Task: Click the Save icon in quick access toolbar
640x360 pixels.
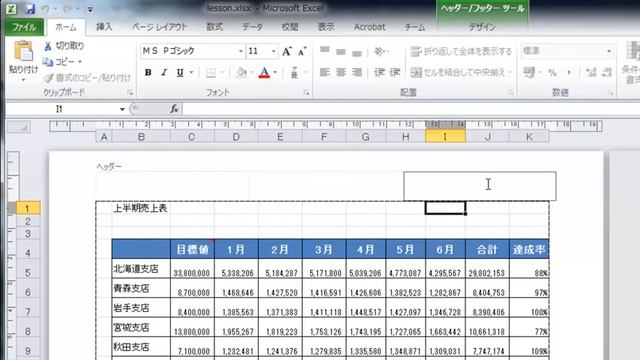Action: [29, 9]
